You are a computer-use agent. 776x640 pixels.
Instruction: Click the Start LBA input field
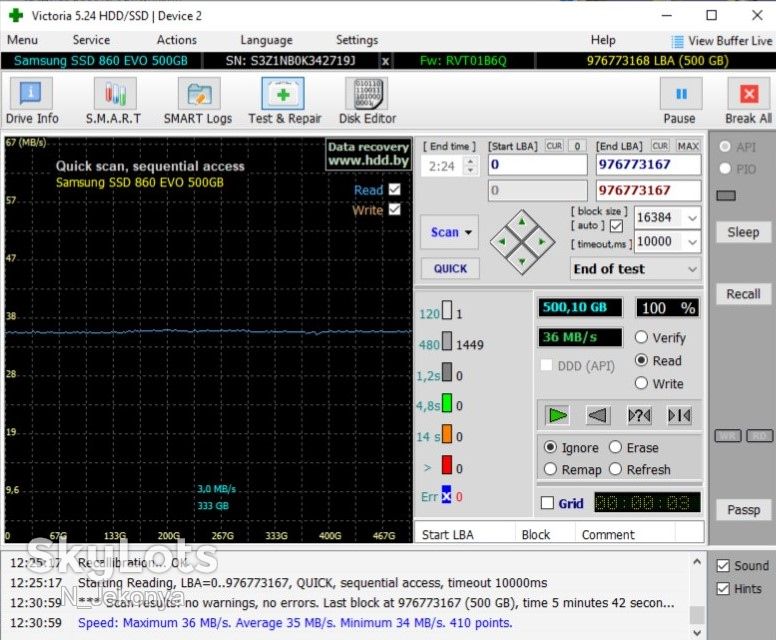click(537, 165)
